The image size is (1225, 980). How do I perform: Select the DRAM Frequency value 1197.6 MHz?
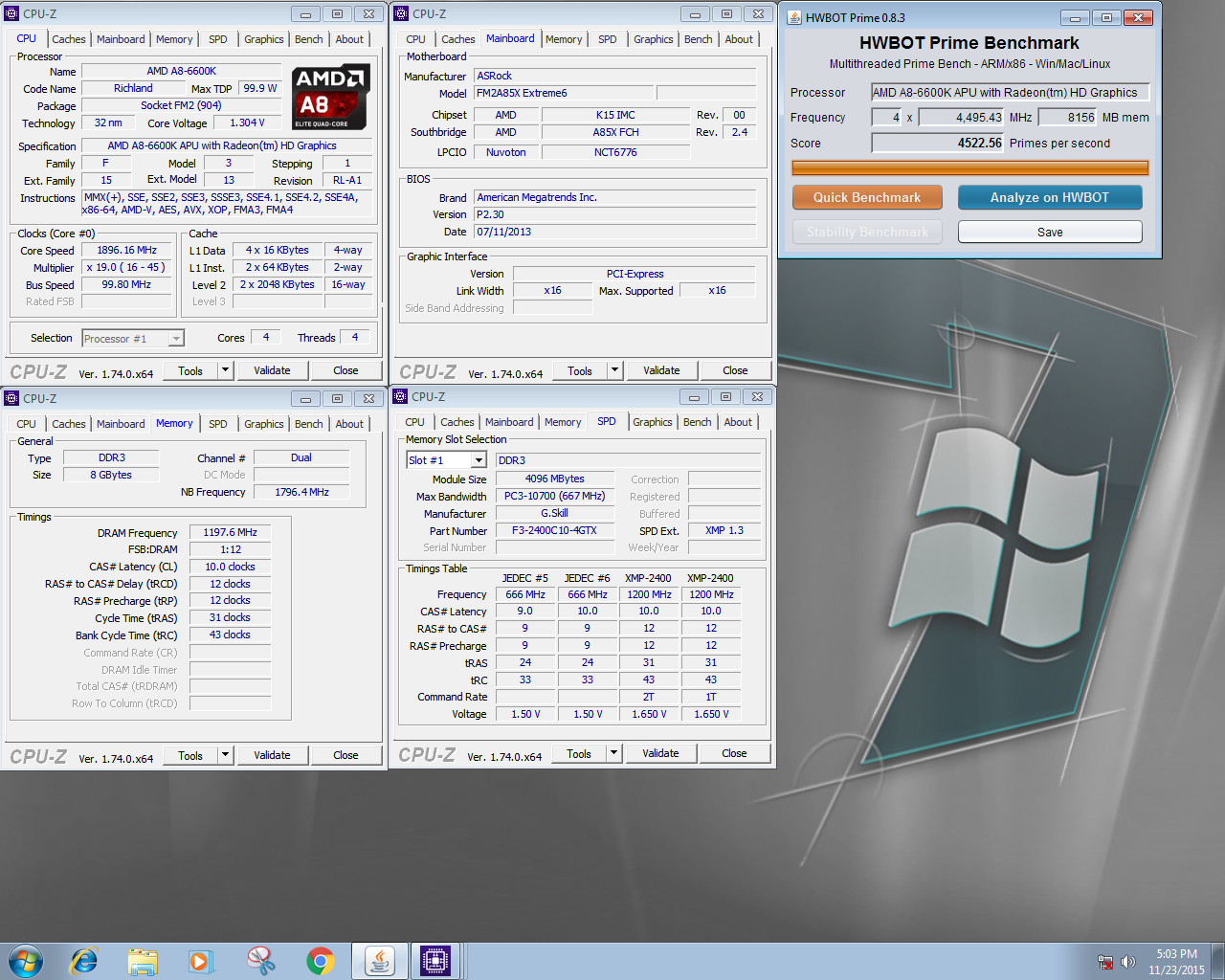[230, 532]
